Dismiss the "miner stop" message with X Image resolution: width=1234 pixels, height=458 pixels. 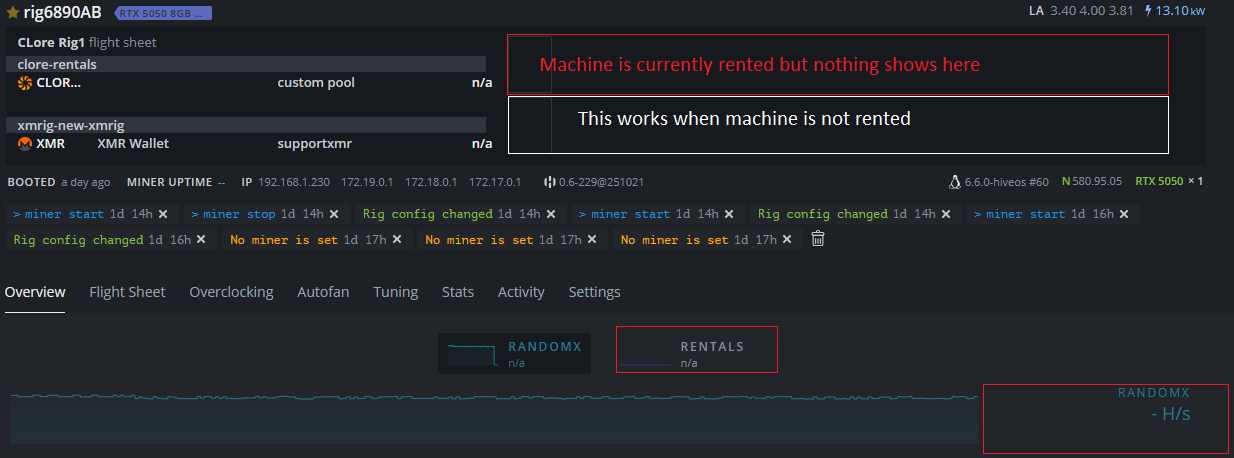334,214
